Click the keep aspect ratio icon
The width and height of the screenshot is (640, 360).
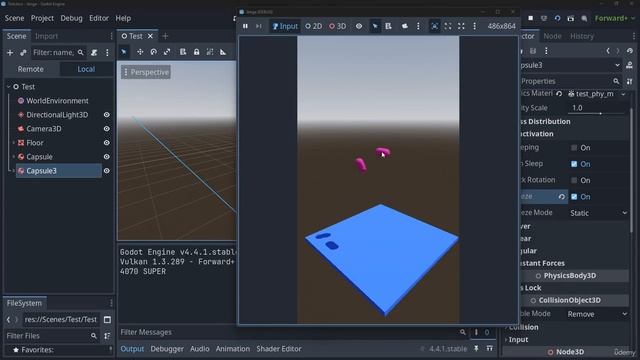pyautogui.click(x=435, y=26)
